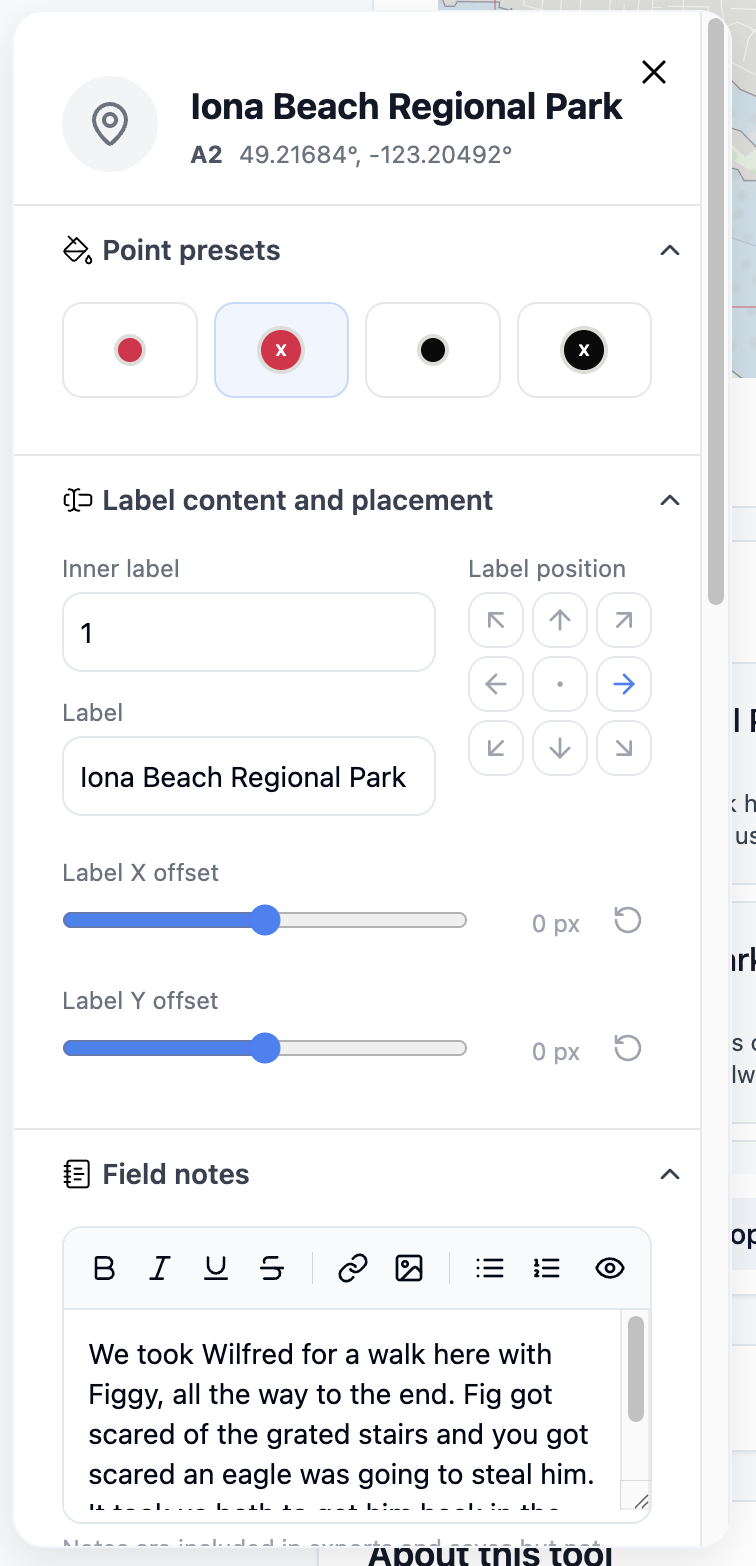Viewport: 756px width, 1566px height.
Task: Select the red dot with x preset
Action: click(x=281, y=350)
